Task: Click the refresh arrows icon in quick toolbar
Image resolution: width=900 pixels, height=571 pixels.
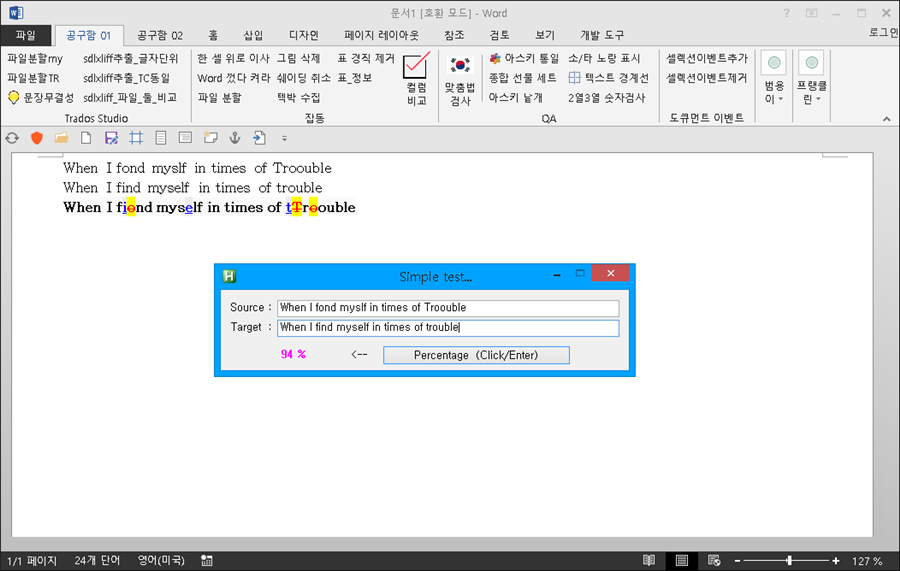Action: [12, 138]
